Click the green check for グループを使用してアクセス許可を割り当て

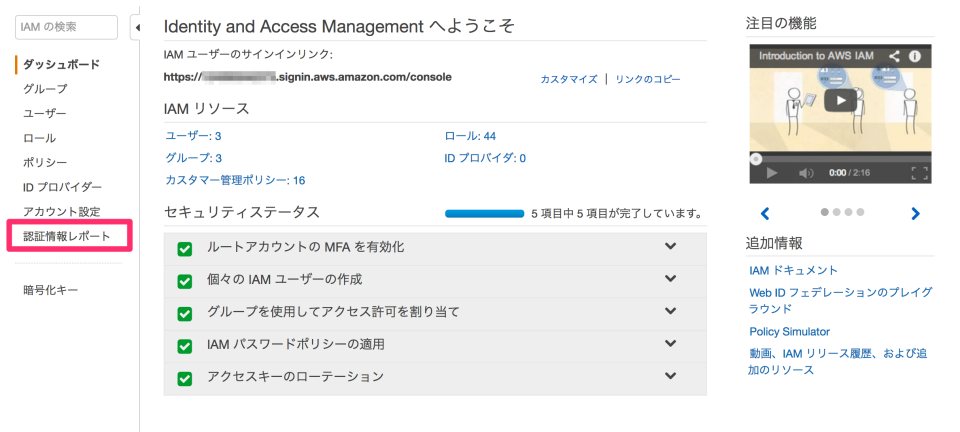point(184,314)
